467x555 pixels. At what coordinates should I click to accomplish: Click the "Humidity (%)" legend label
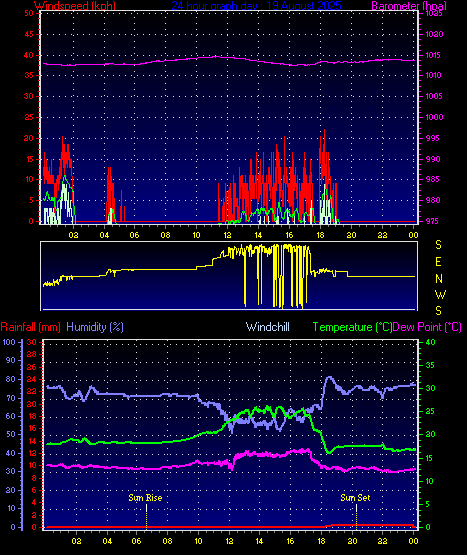point(95,327)
